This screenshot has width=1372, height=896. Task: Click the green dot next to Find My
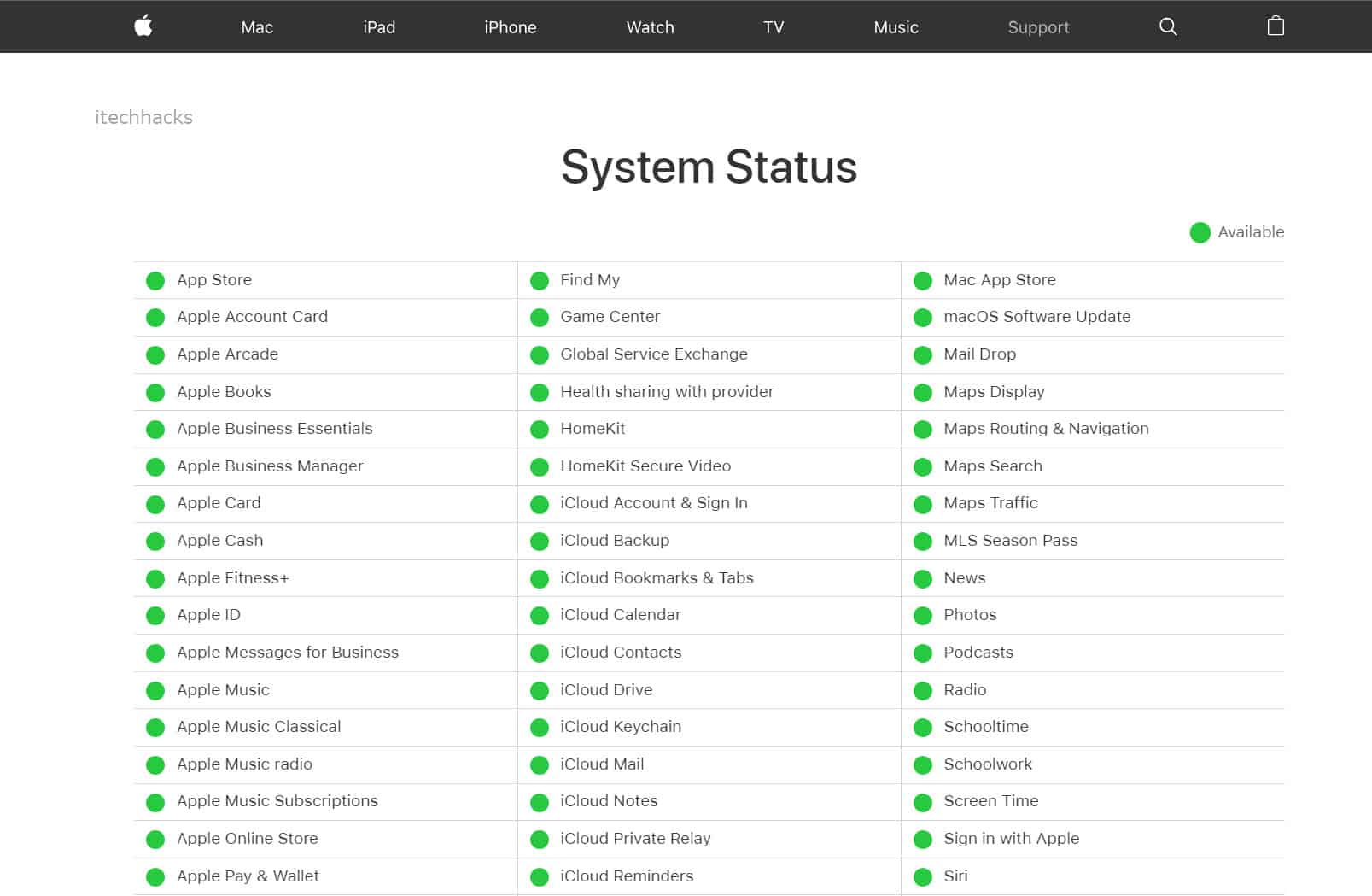pyautogui.click(x=540, y=281)
